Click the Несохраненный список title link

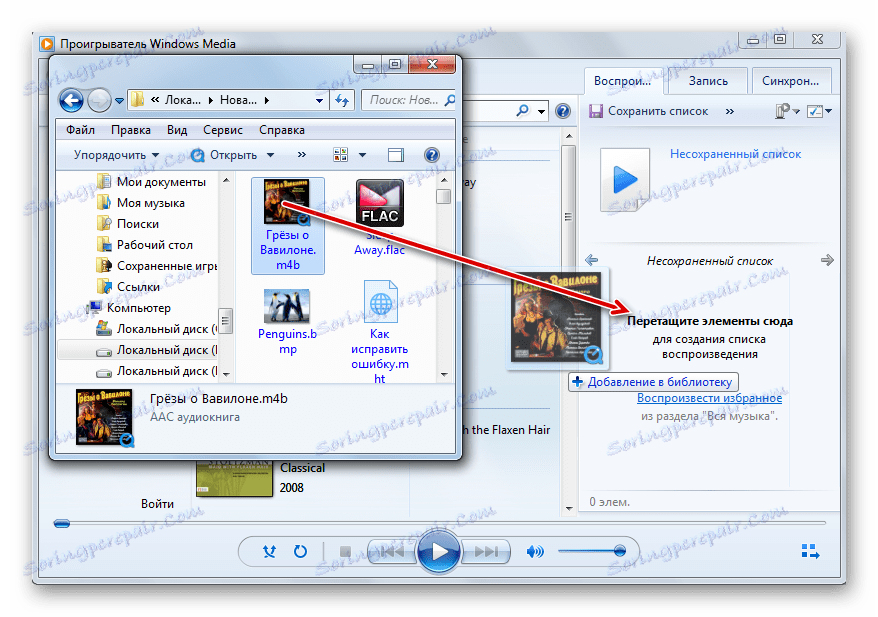(735, 154)
